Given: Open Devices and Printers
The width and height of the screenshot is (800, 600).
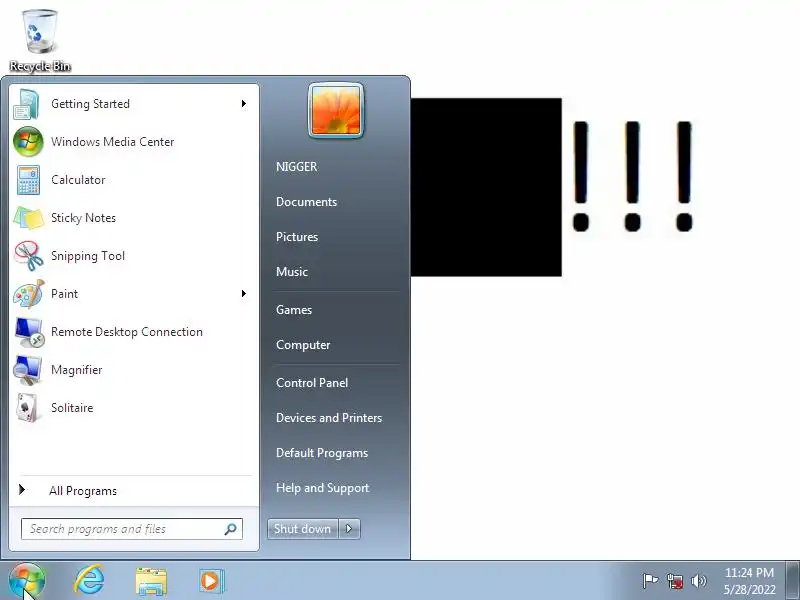Looking at the screenshot, I should [329, 418].
